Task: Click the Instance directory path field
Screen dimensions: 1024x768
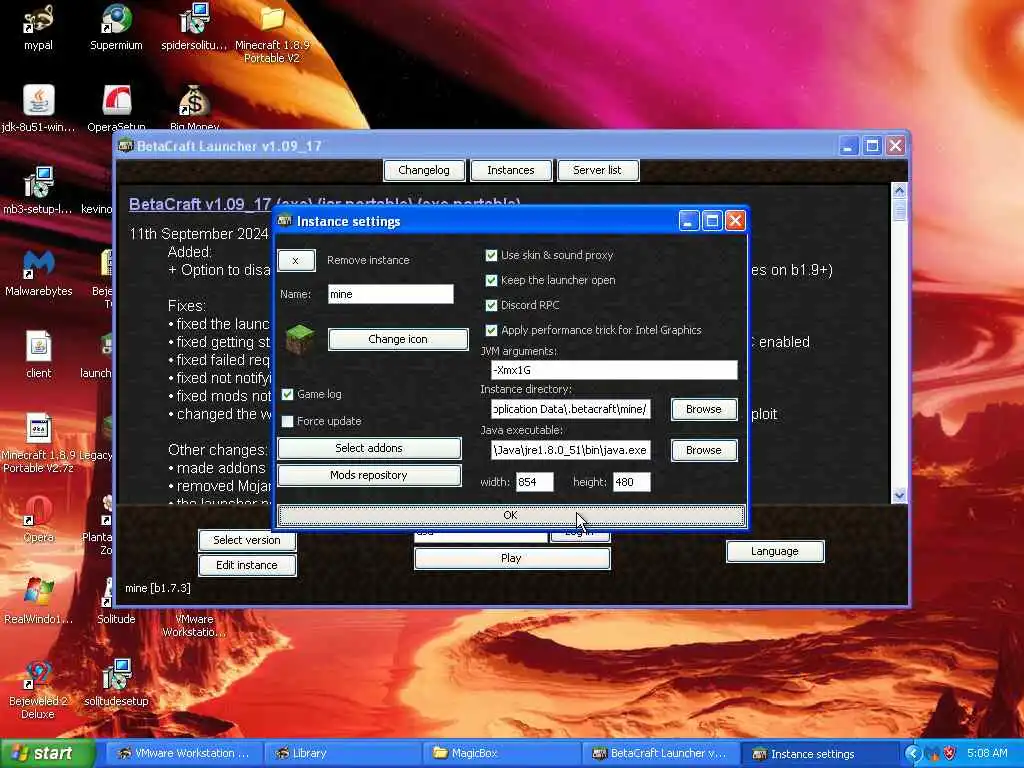Action: (x=570, y=409)
